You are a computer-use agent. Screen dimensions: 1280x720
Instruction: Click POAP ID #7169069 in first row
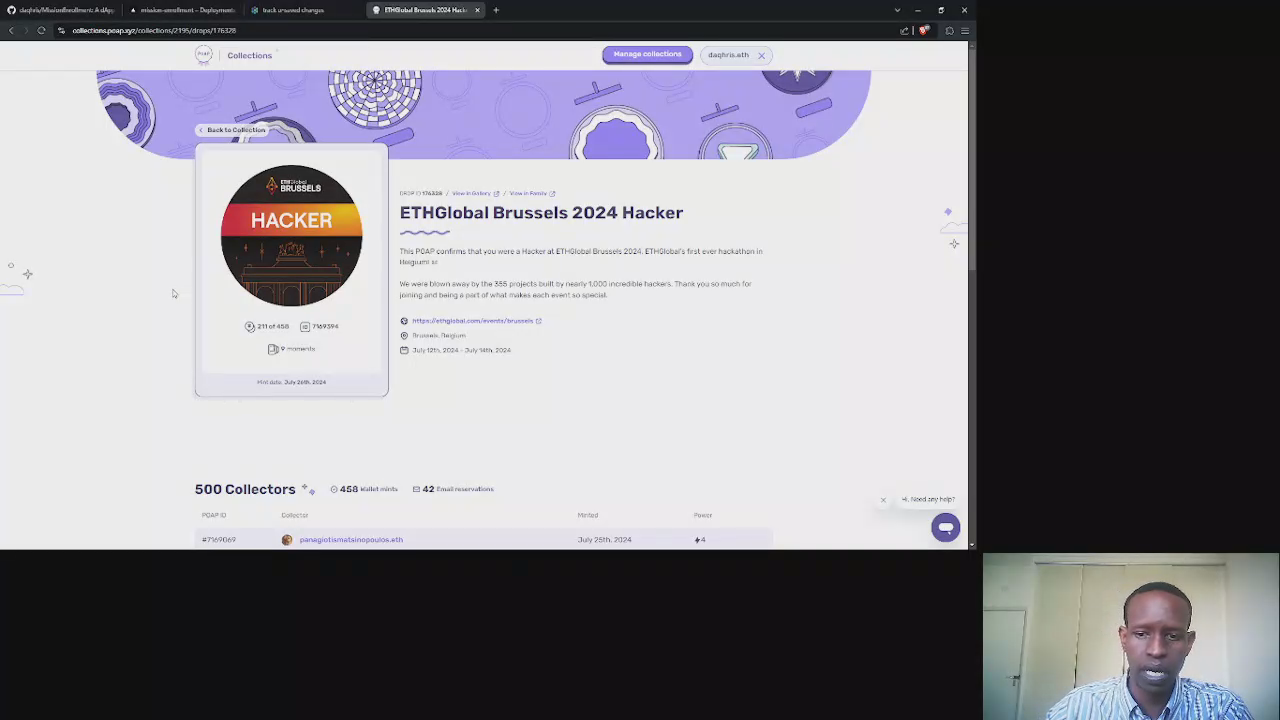(218, 540)
